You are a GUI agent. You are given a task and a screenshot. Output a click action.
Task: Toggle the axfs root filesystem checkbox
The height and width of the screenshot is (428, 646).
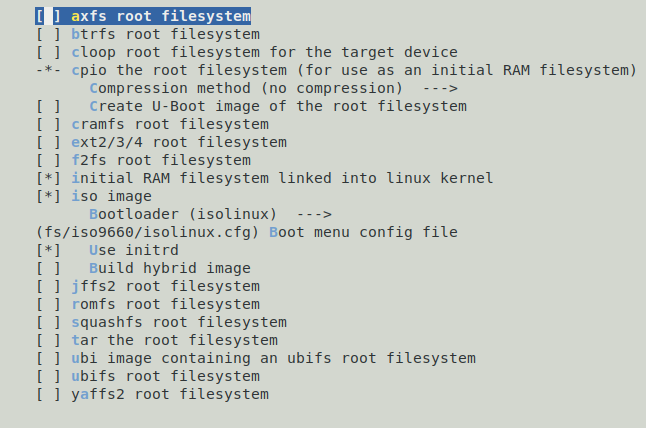coord(48,17)
